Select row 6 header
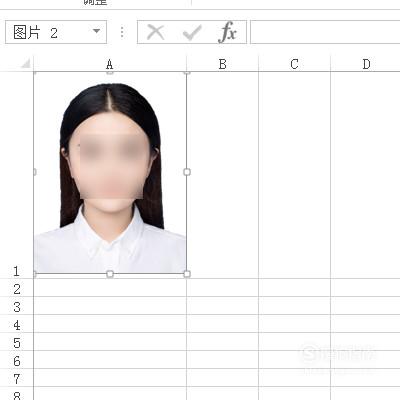 [x=17, y=360]
